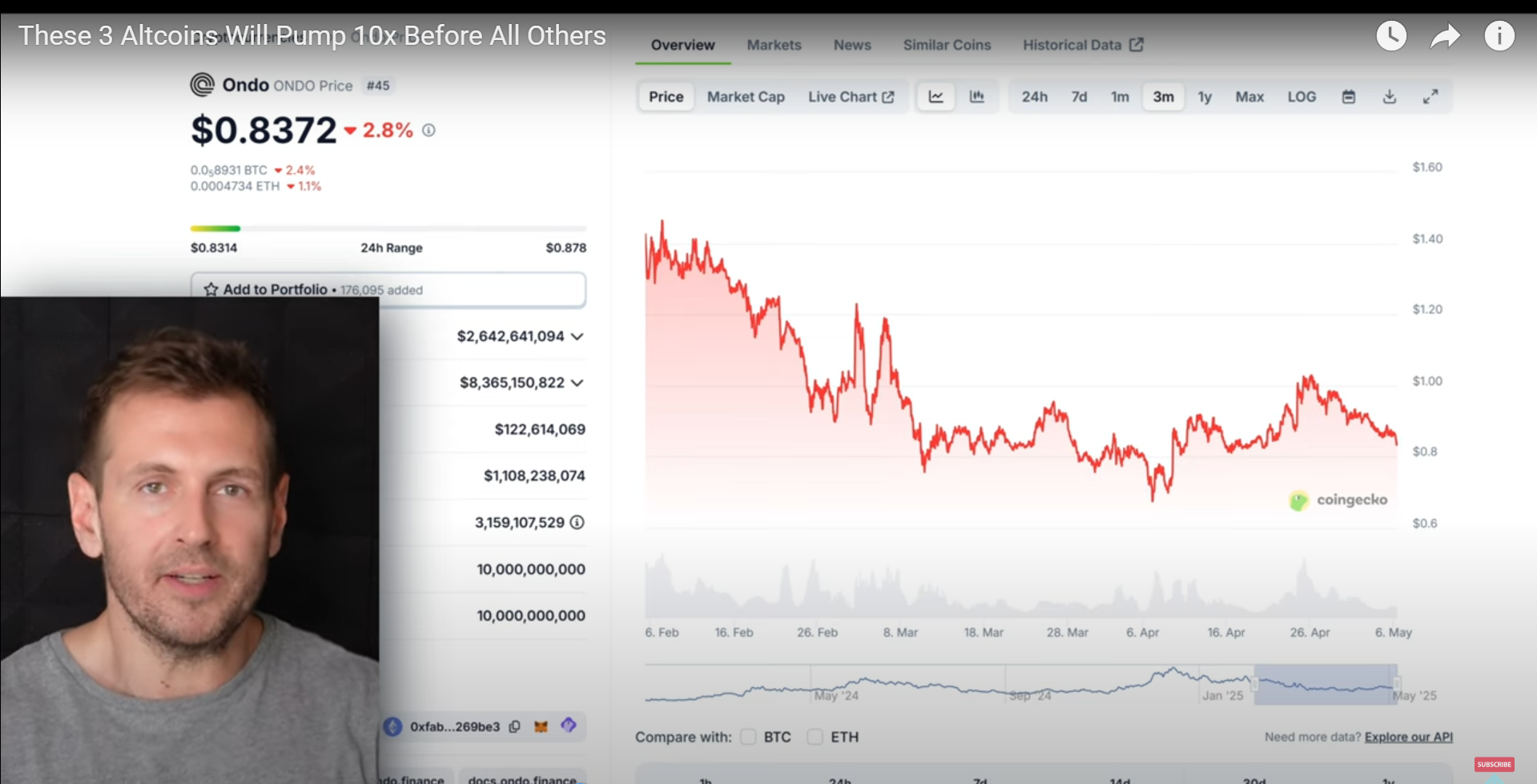Click the docs.ondo.finance link
The image size is (1537, 784).
pyautogui.click(x=522, y=778)
